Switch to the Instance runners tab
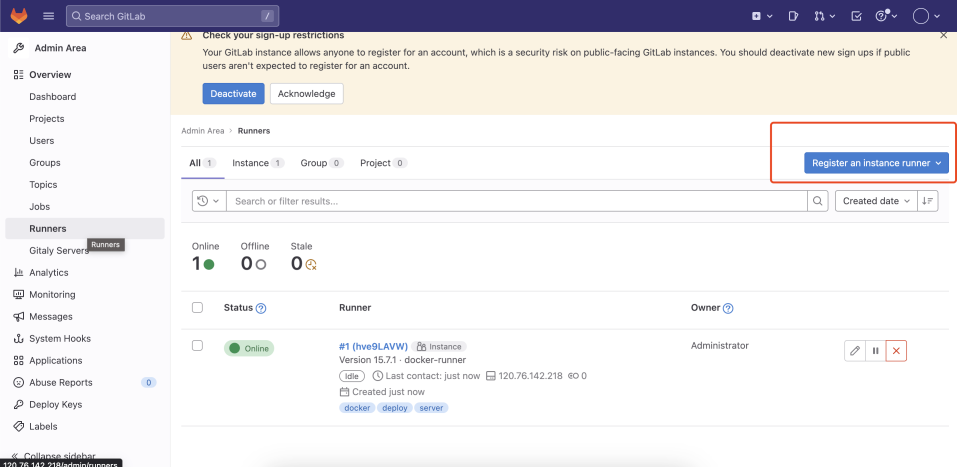 coord(258,163)
